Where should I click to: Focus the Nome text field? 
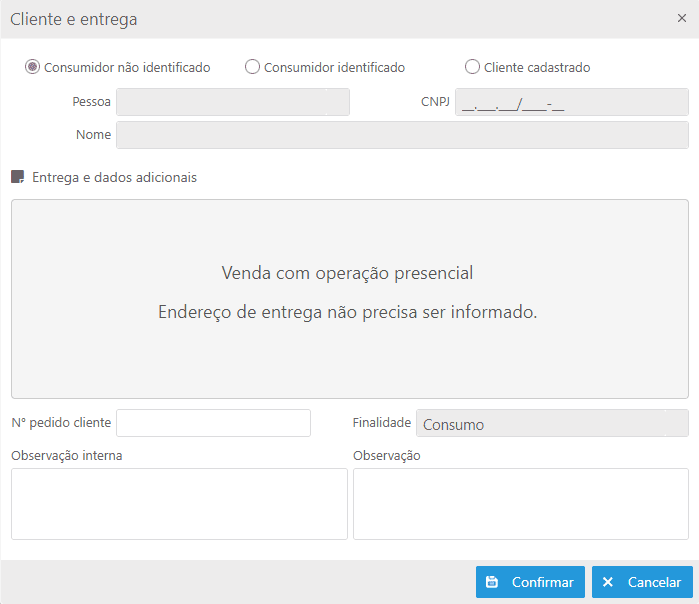[402, 135]
